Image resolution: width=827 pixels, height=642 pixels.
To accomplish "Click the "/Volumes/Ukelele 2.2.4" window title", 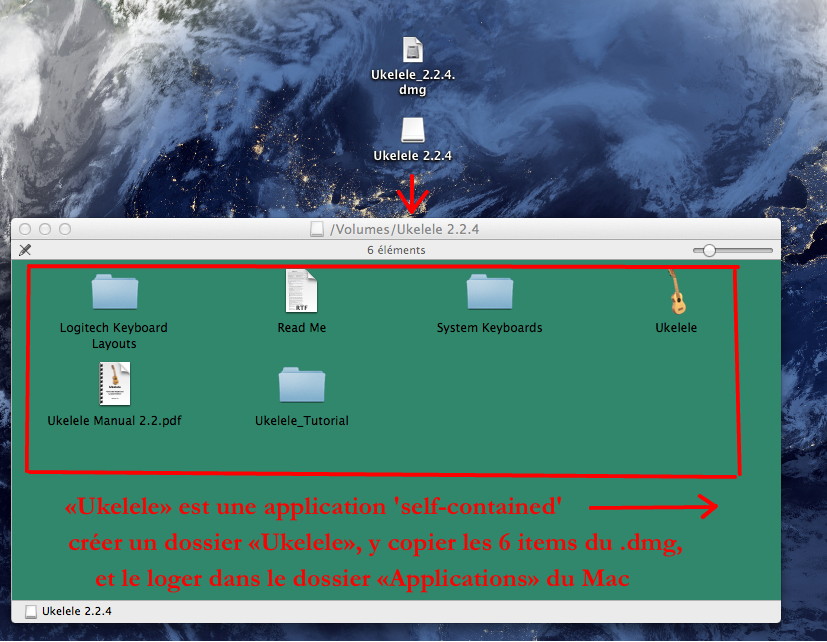I will click(x=405, y=229).
